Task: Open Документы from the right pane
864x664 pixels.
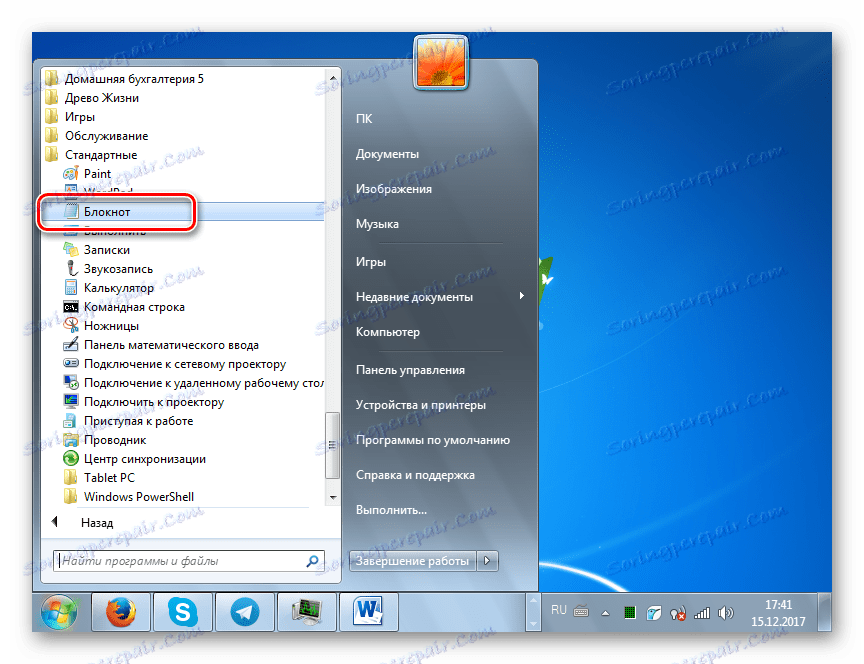Action: [x=387, y=154]
